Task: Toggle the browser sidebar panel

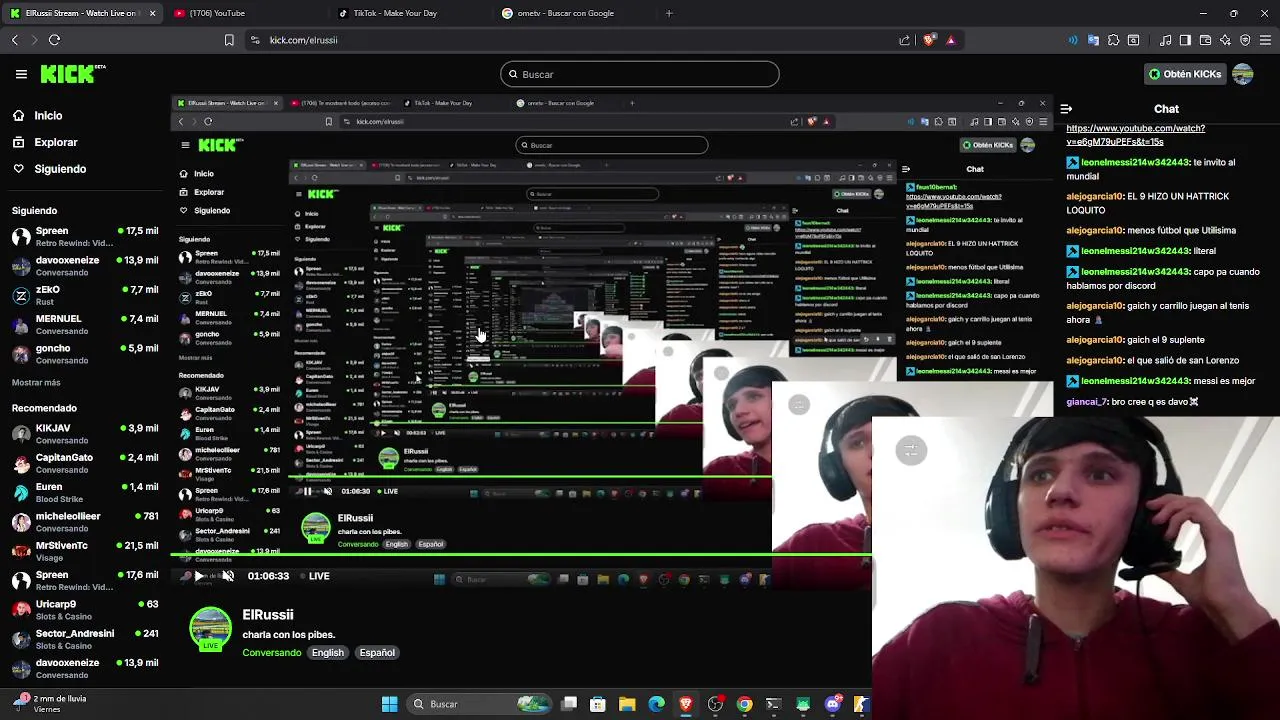Action: 1185,40
